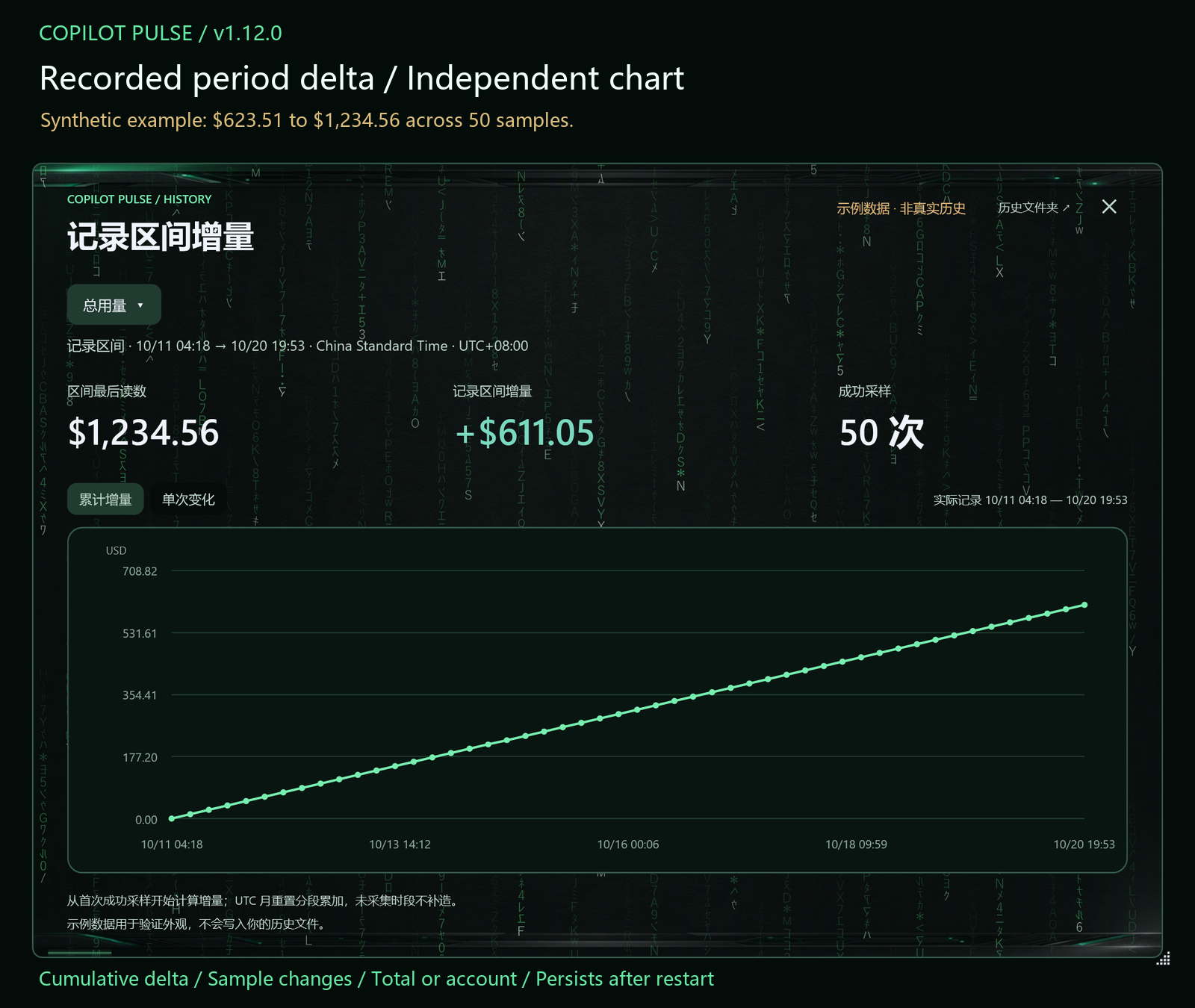Click the 实际记录 10/11 04:18 — 10/20 19:53 label
The width and height of the screenshot is (1195, 1008).
(1031, 500)
